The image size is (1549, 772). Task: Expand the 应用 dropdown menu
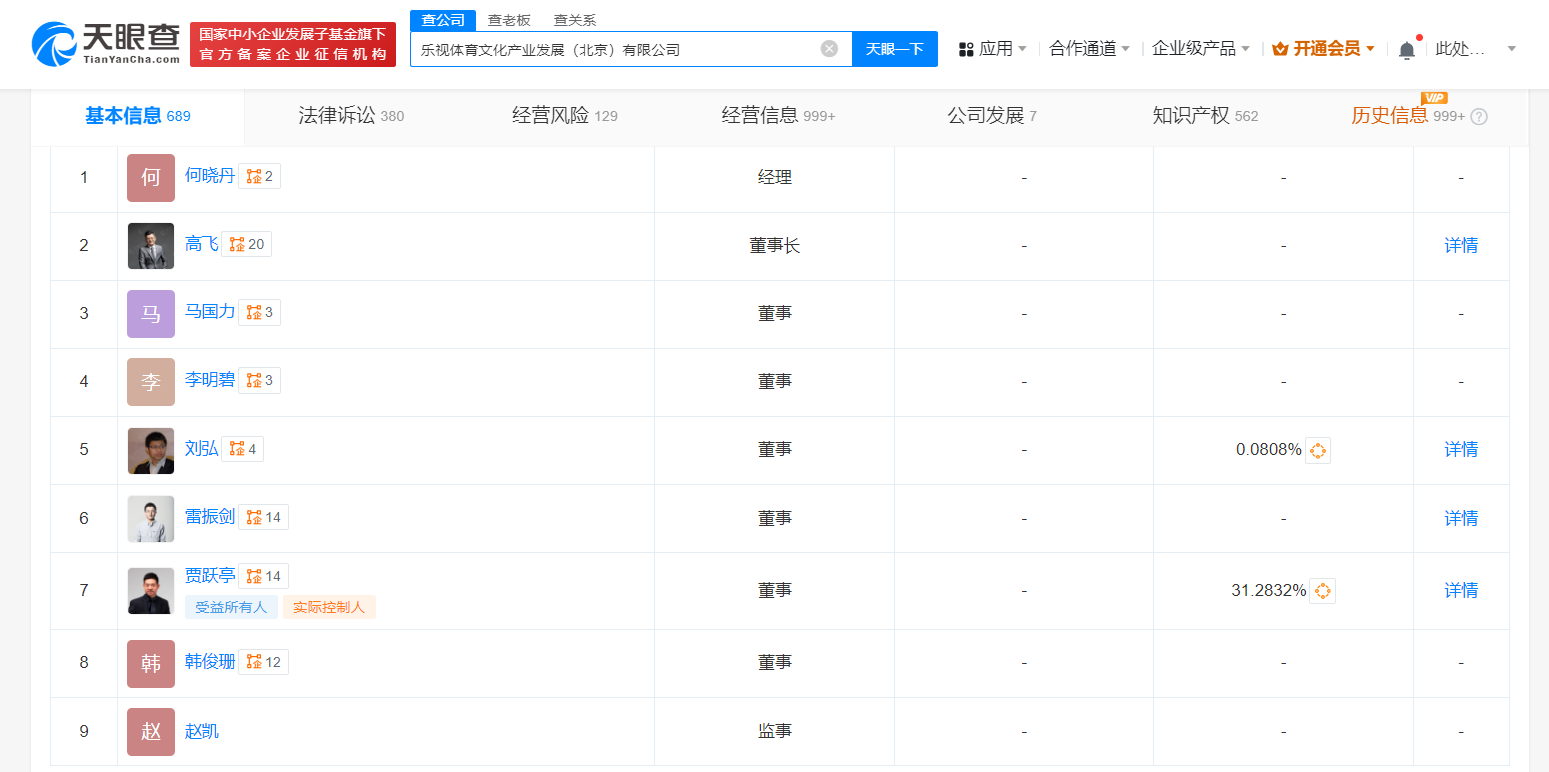1022,49
